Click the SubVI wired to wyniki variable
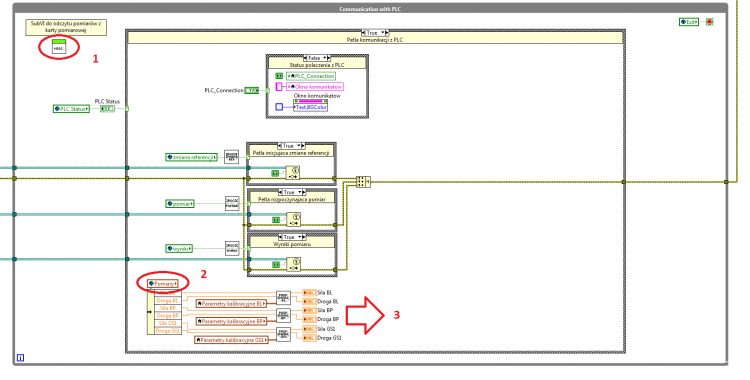 click(232, 248)
